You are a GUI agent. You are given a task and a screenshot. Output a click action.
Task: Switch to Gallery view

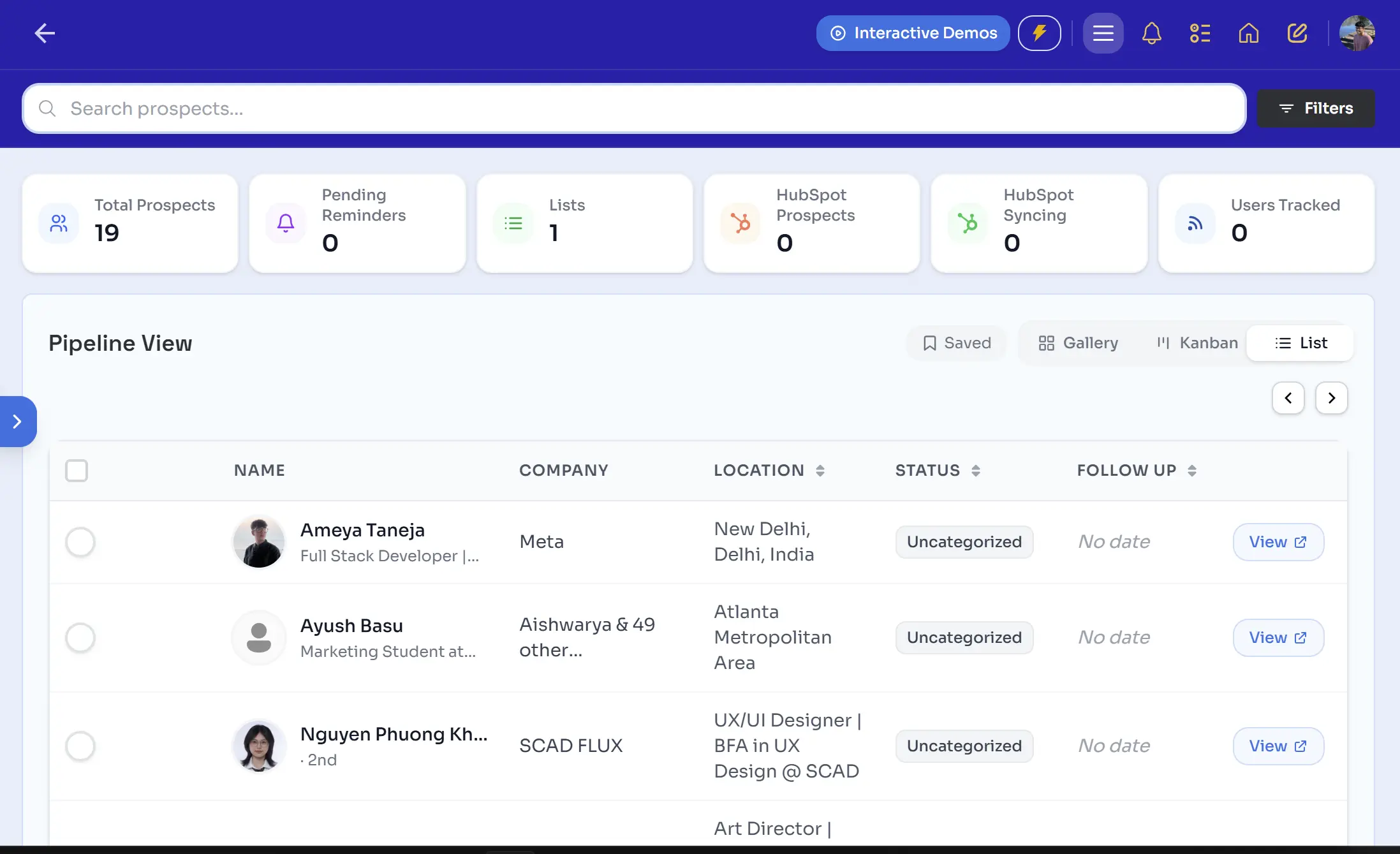point(1079,342)
